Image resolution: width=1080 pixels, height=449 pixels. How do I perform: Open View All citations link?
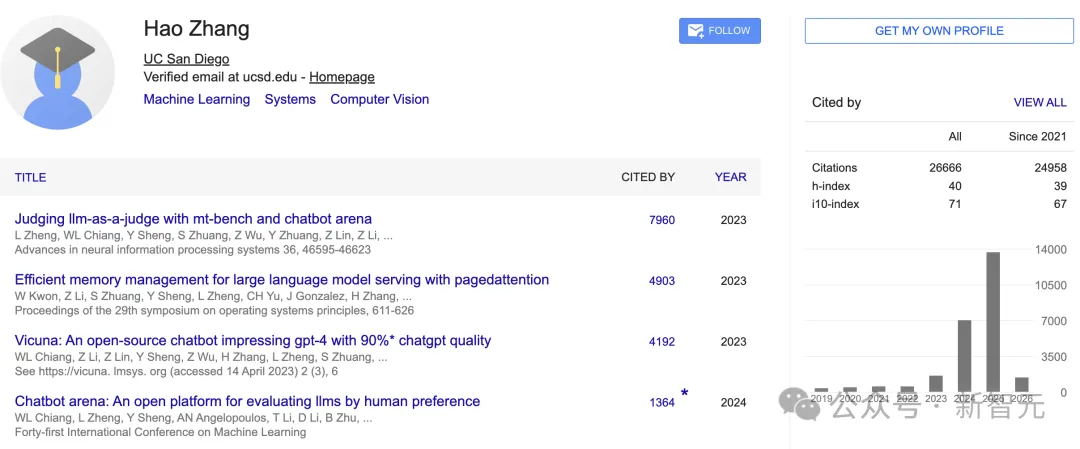tap(1040, 102)
